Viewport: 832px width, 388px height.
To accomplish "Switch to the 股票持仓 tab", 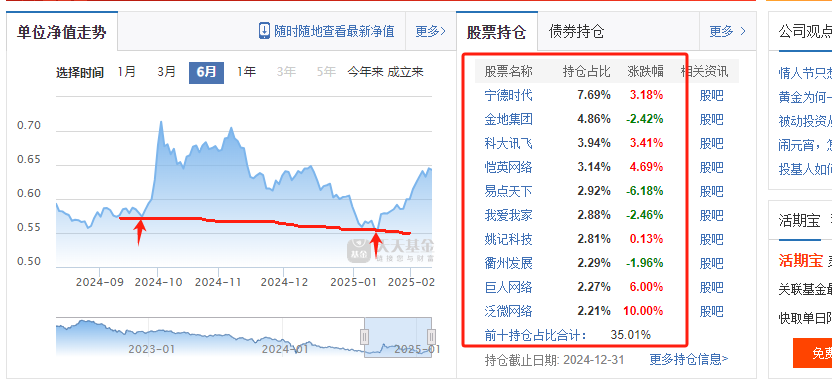I will pyautogui.click(x=496, y=32).
